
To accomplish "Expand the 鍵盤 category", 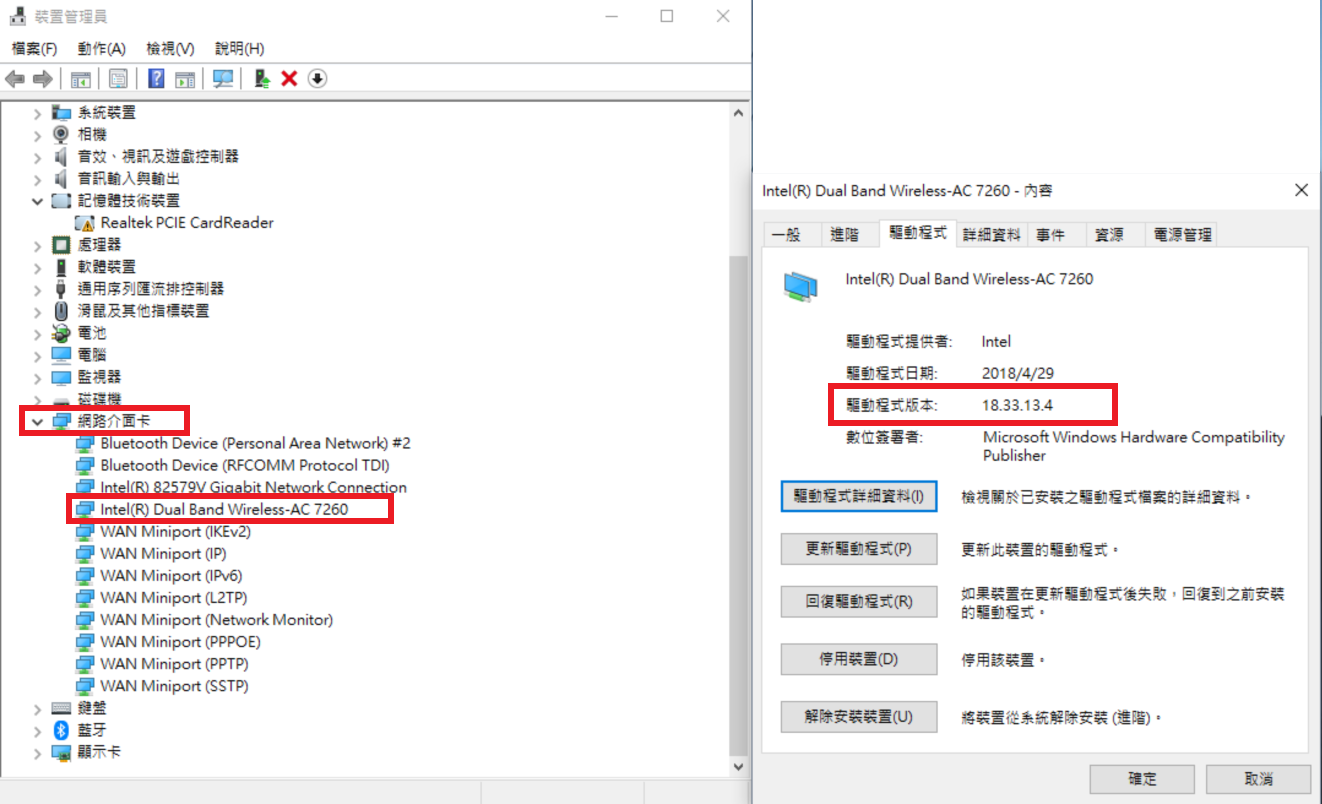I will click(x=38, y=709).
